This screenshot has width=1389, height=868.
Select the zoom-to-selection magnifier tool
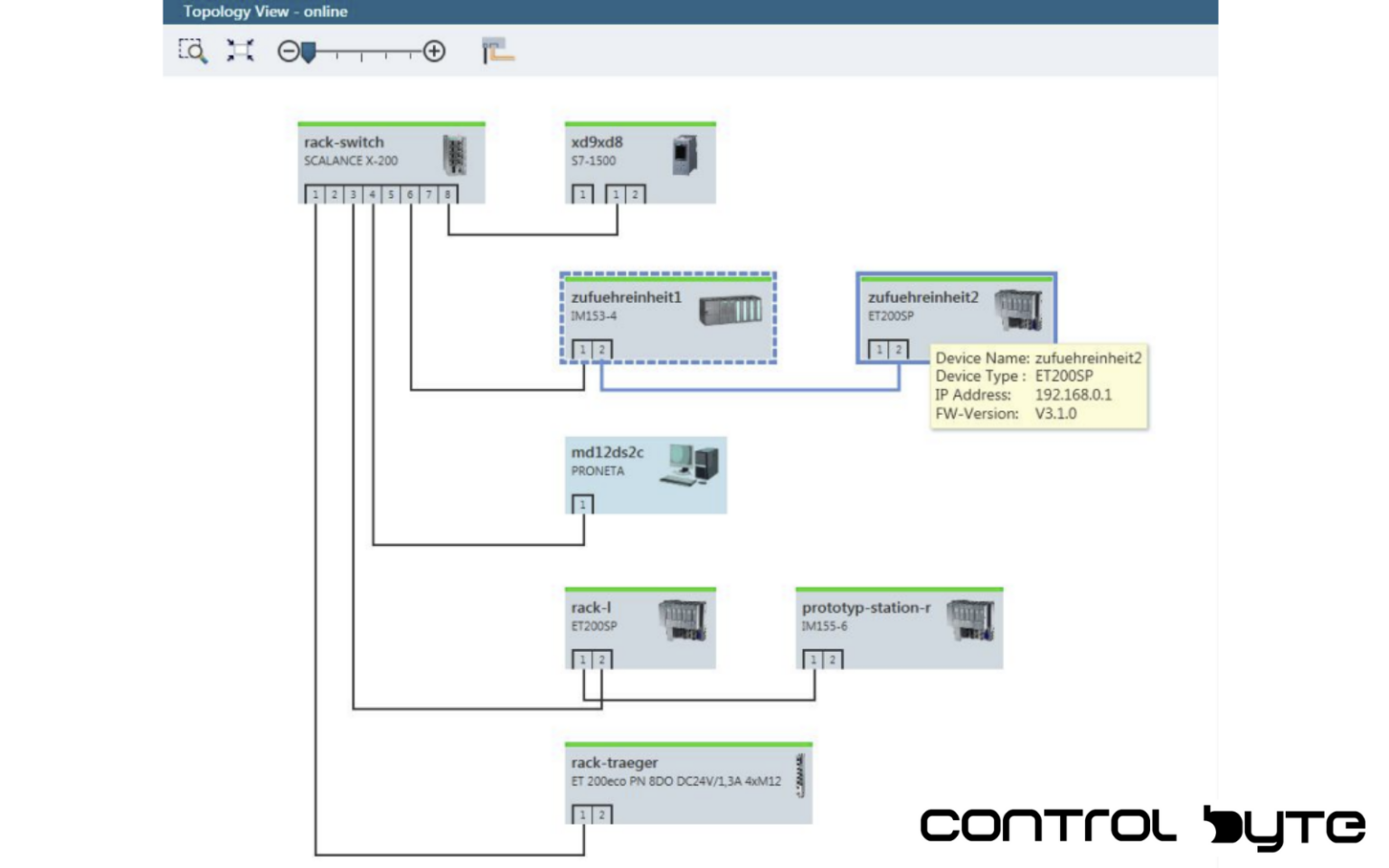point(193,51)
